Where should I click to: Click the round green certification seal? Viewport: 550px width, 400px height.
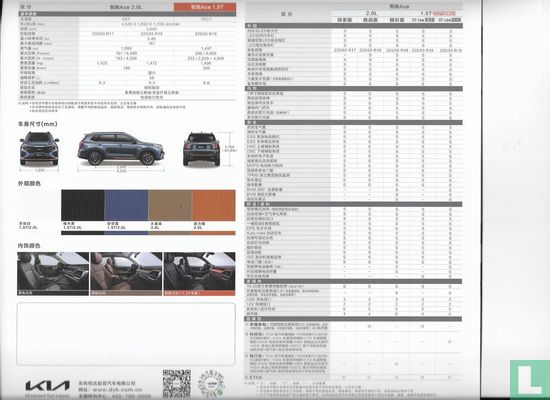click(x=211, y=384)
